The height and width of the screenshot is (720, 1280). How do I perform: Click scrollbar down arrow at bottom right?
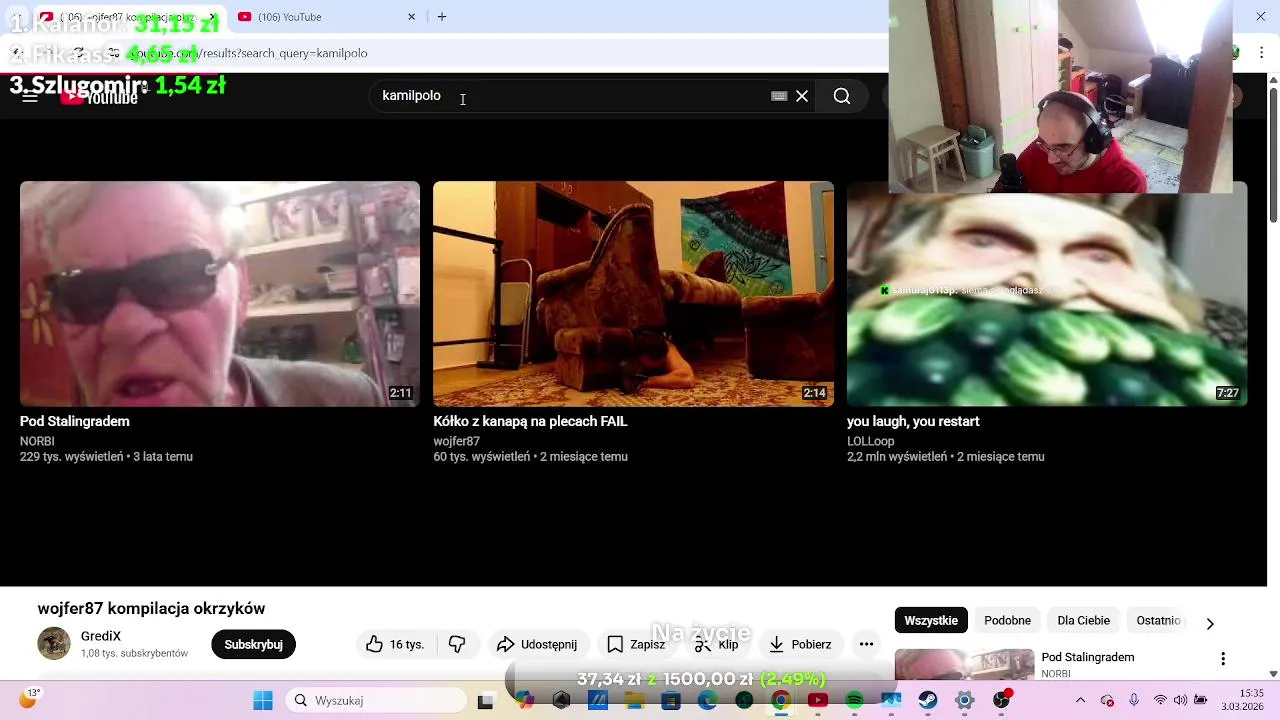coord(1273,674)
